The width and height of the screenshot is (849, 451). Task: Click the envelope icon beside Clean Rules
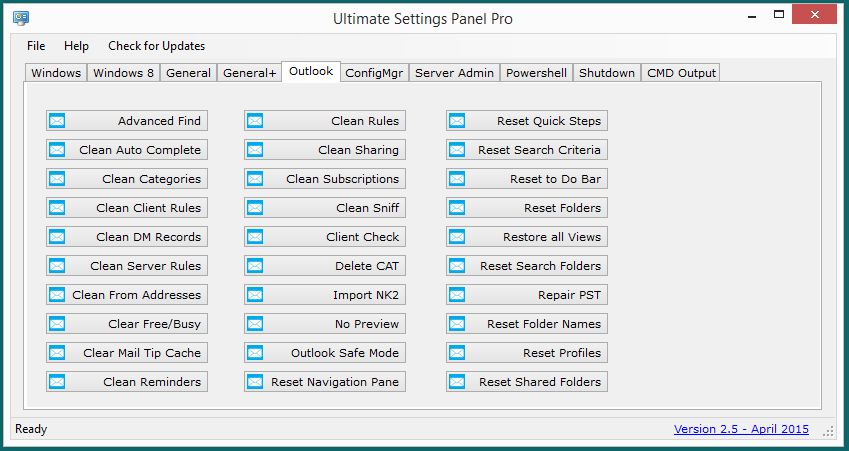(x=255, y=121)
